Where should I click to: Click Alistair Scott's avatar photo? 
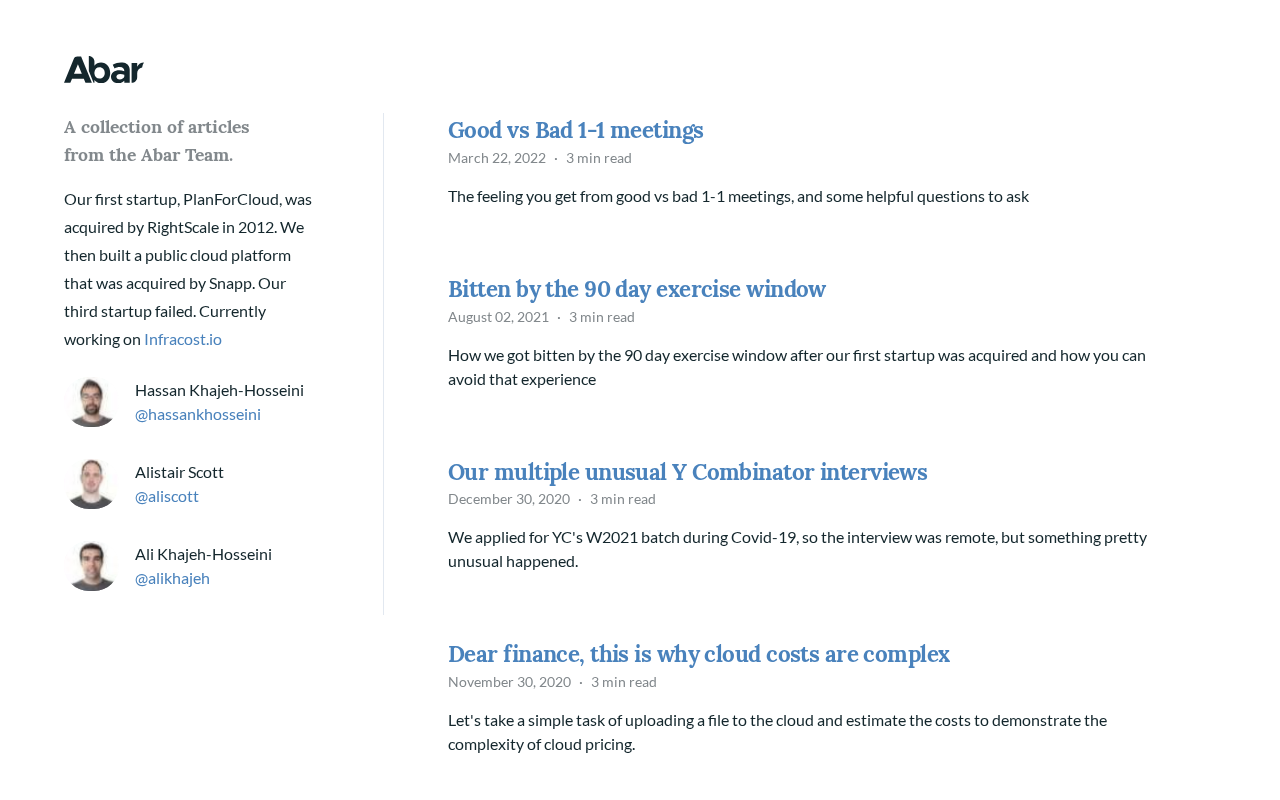[92, 484]
